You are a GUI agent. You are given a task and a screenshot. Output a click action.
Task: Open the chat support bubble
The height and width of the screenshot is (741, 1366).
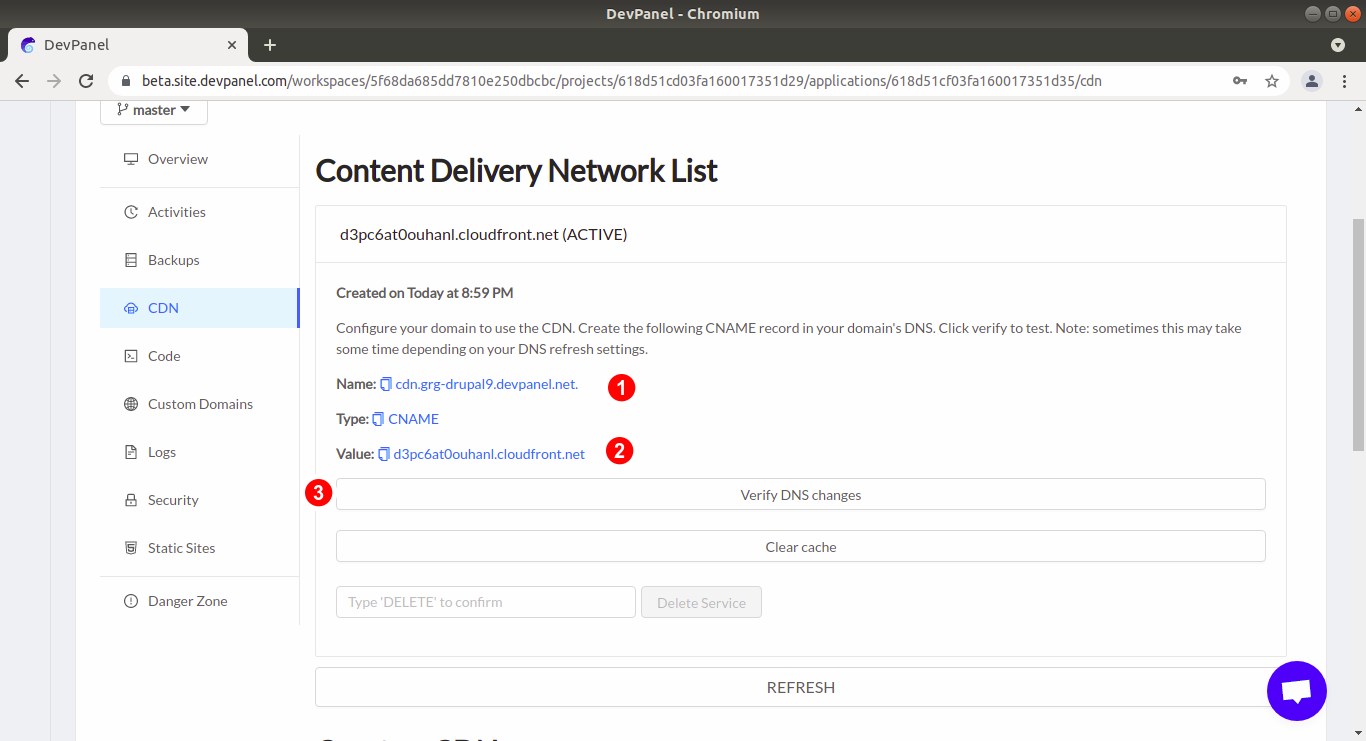click(1297, 691)
